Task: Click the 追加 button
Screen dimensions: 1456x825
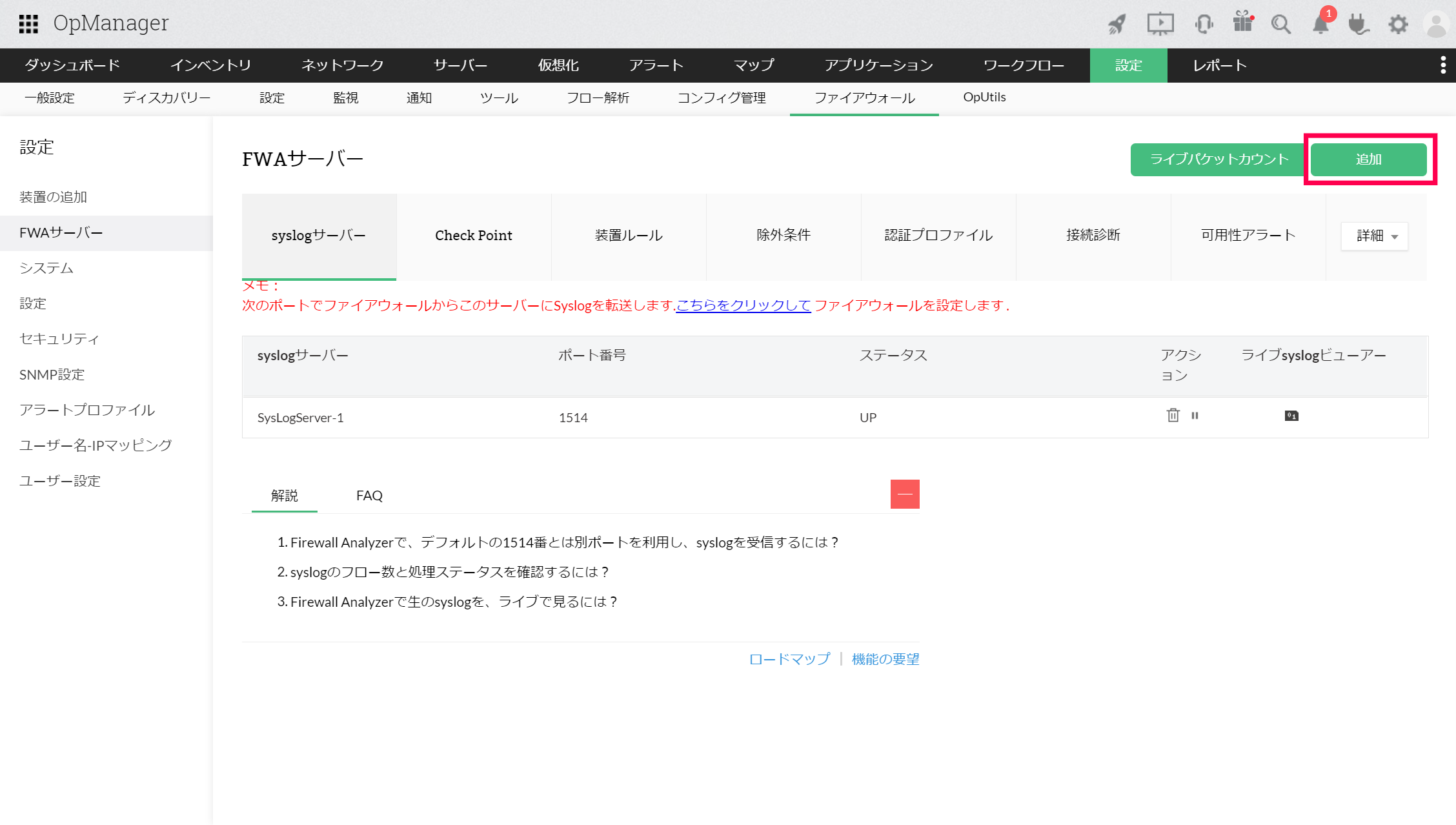Action: pos(1369,159)
